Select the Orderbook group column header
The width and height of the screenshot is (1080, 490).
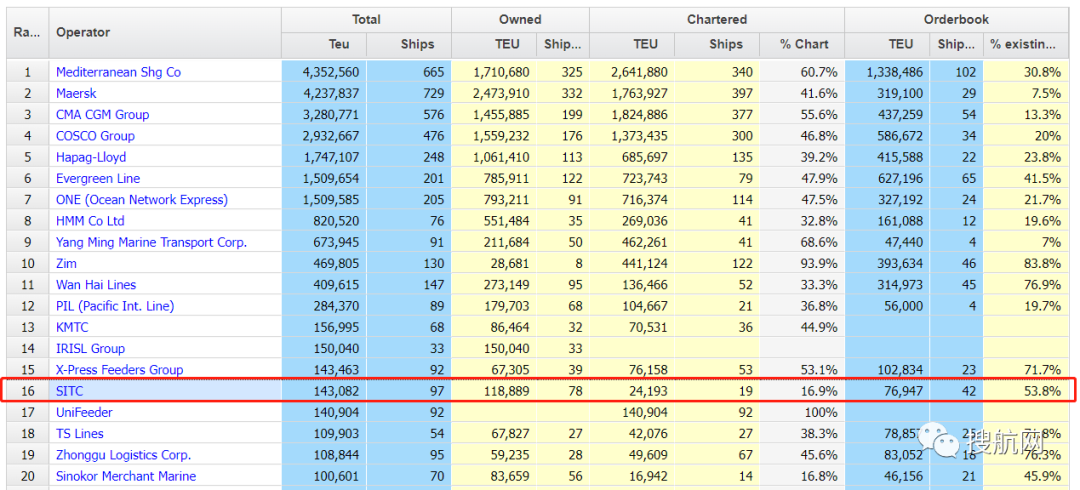(x=955, y=19)
